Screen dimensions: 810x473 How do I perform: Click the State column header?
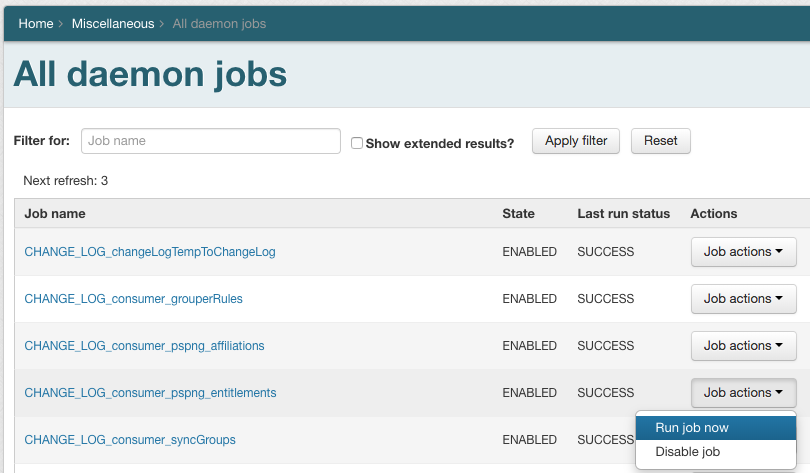[518, 214]
